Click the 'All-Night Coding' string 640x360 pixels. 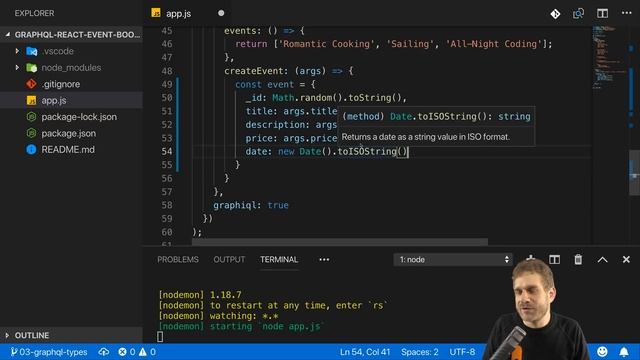[x=493, y=44]
